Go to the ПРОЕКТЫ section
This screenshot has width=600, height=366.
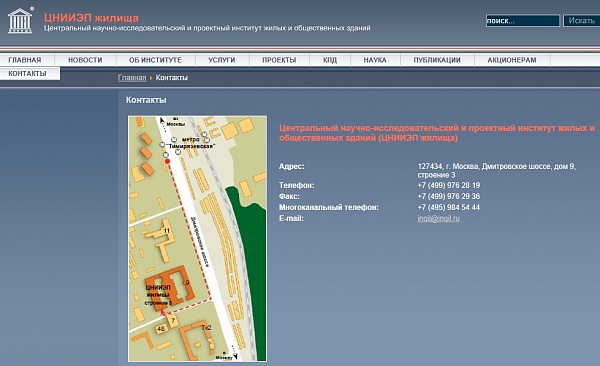click(x=279, y=60)
